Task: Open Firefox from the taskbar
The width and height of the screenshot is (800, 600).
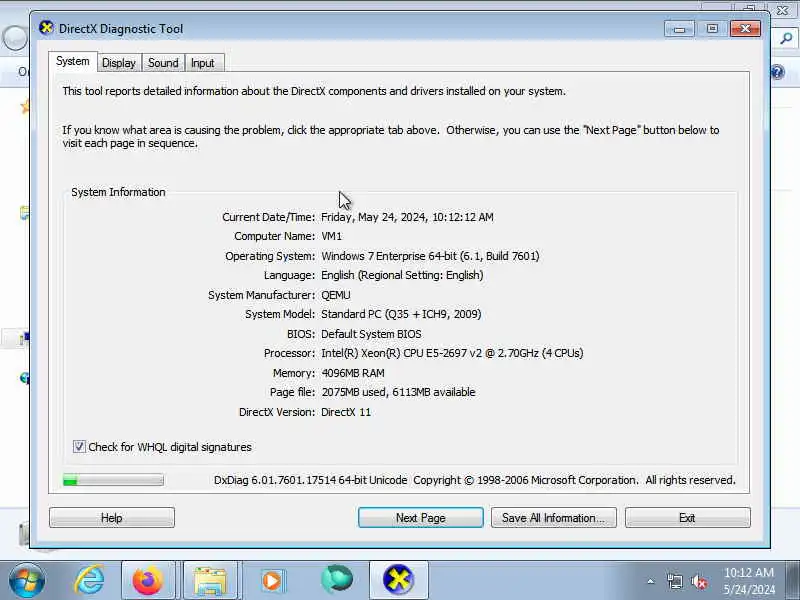Action: coord(148,580)
